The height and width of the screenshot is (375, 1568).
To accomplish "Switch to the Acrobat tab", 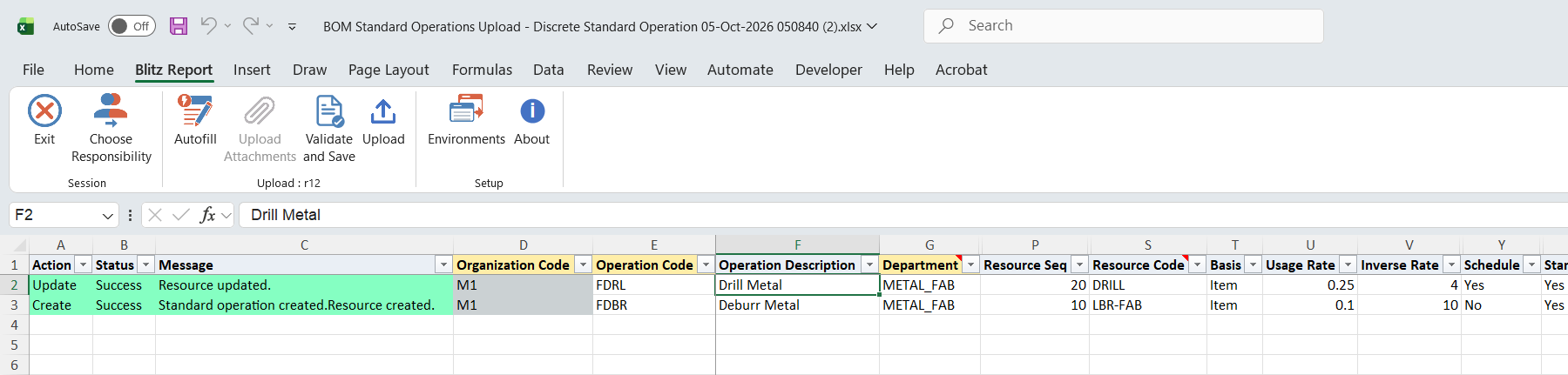I will [x=962, y=70].
